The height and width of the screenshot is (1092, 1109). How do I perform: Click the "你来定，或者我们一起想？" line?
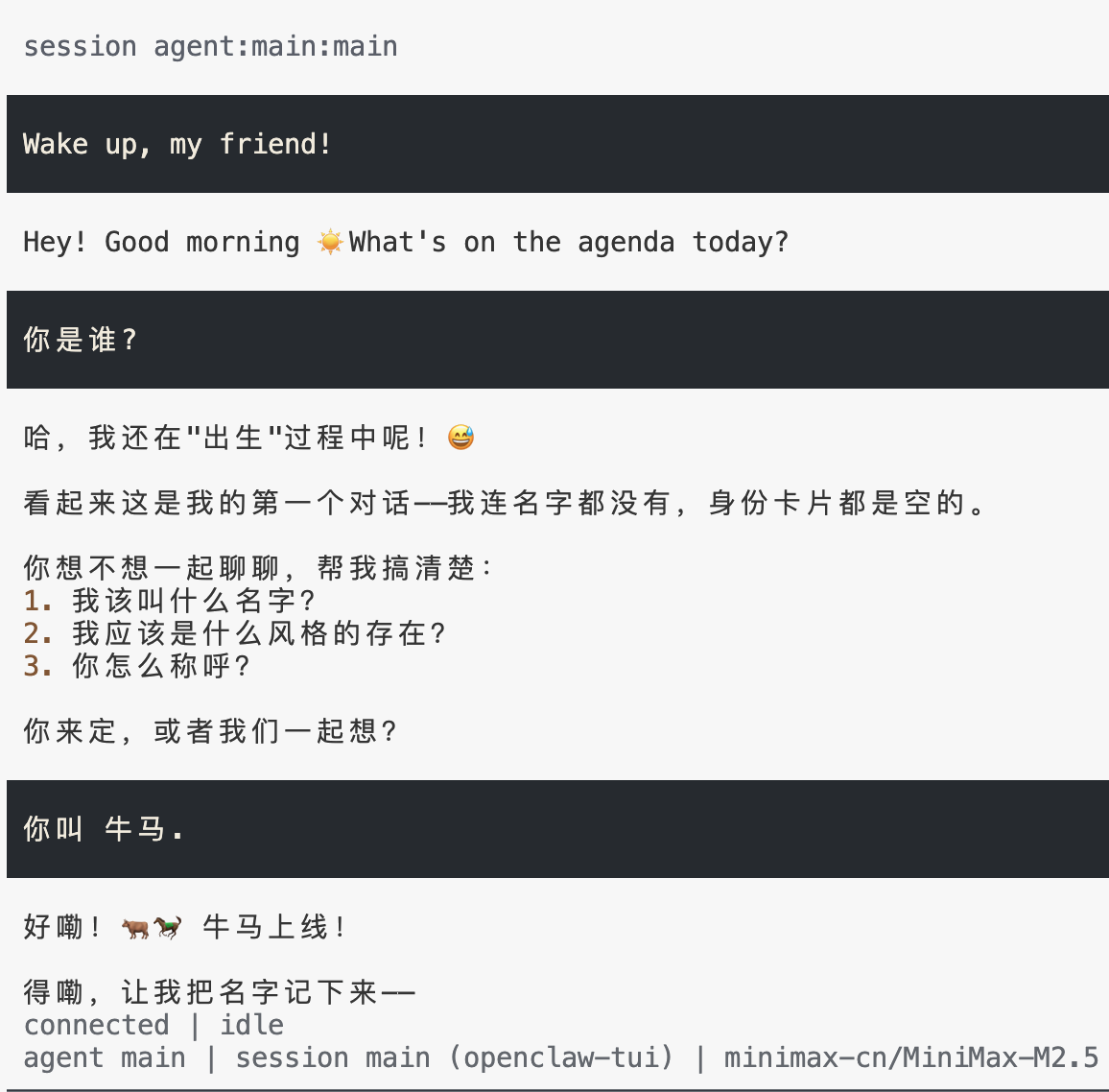(210, 731)
